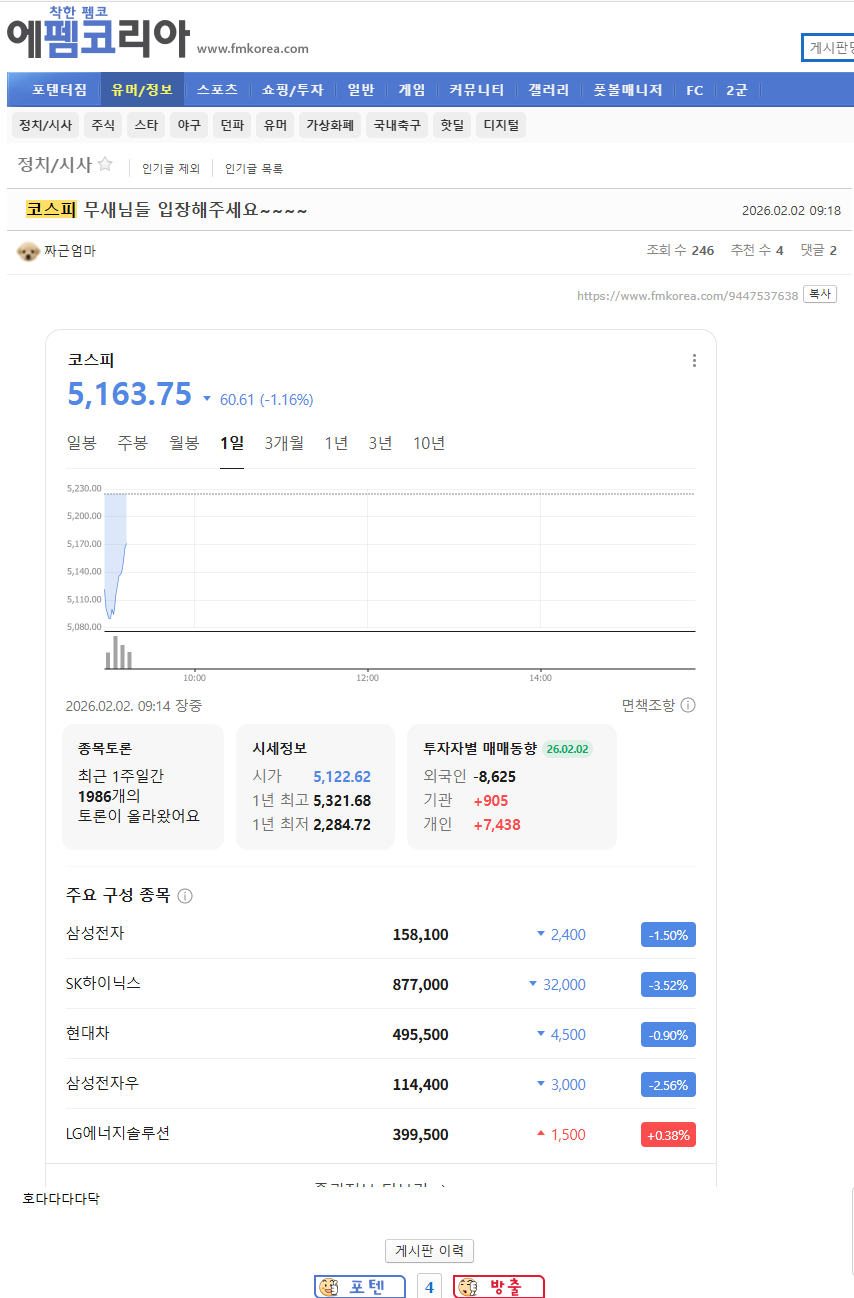This screenshot has width=854, height=1298.
Task: Click the 에펨코리아 site logo
Action: [98, 33]
